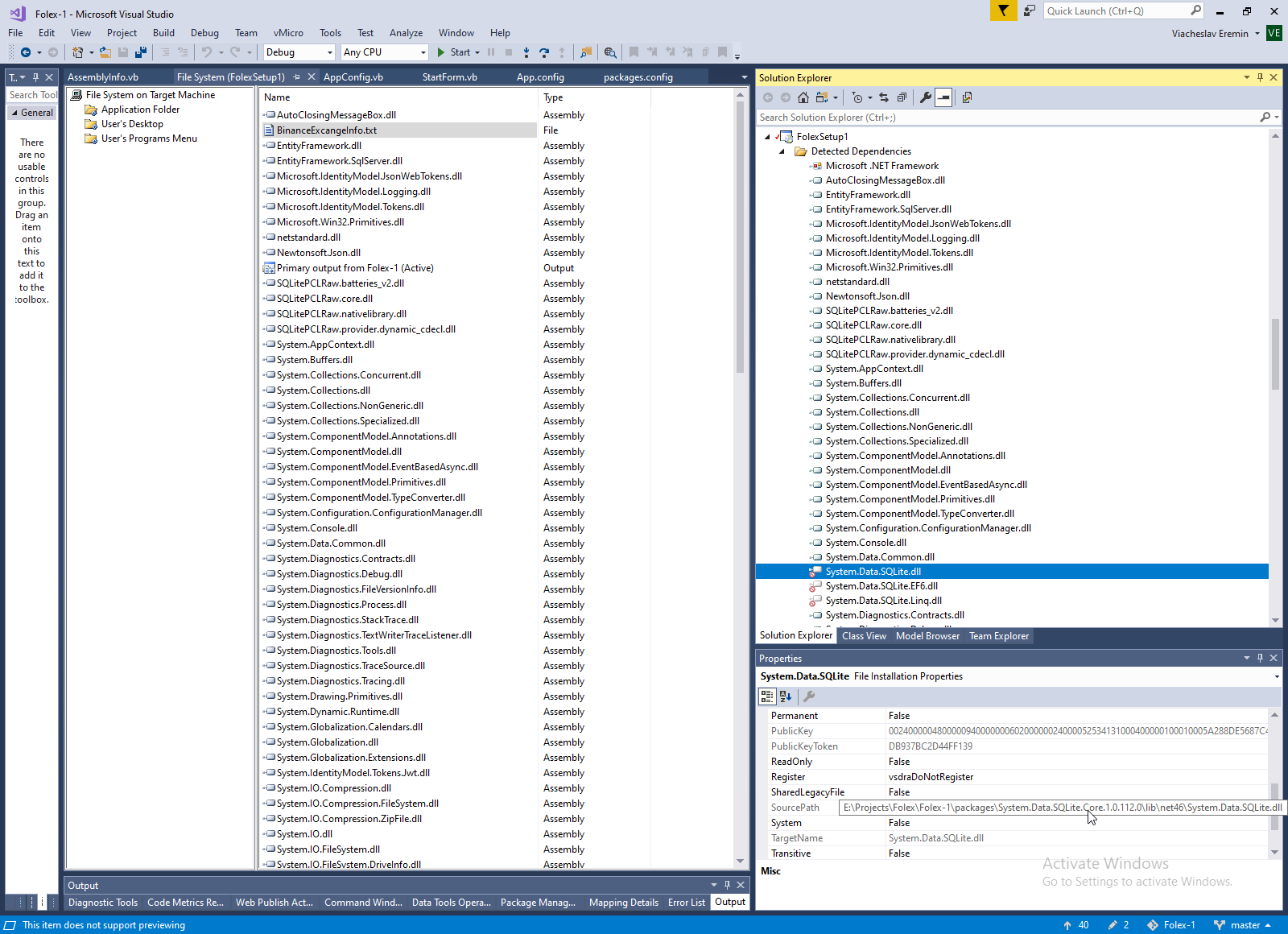
Task: Open the vMicro menu
Action: [288, 33]
